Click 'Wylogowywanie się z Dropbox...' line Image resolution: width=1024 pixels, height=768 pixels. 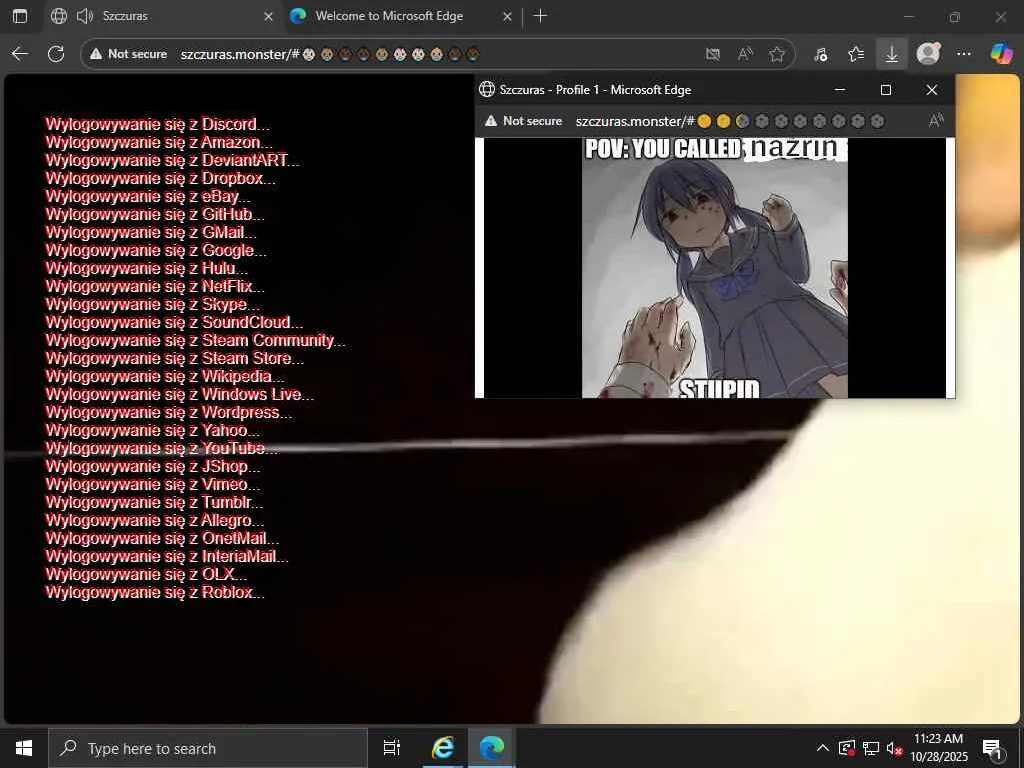[x=161, y=178]
